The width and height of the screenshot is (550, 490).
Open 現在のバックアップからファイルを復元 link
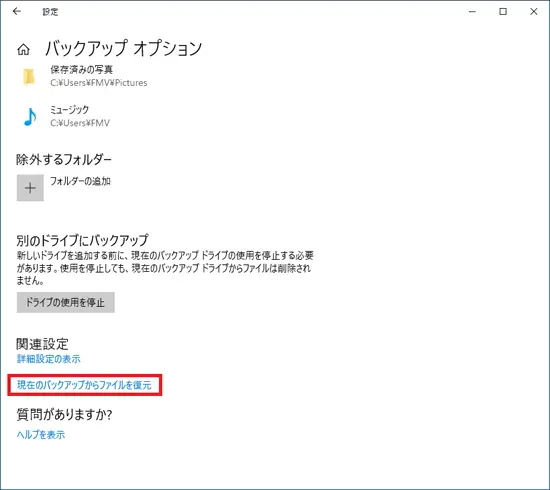[84, 385]
